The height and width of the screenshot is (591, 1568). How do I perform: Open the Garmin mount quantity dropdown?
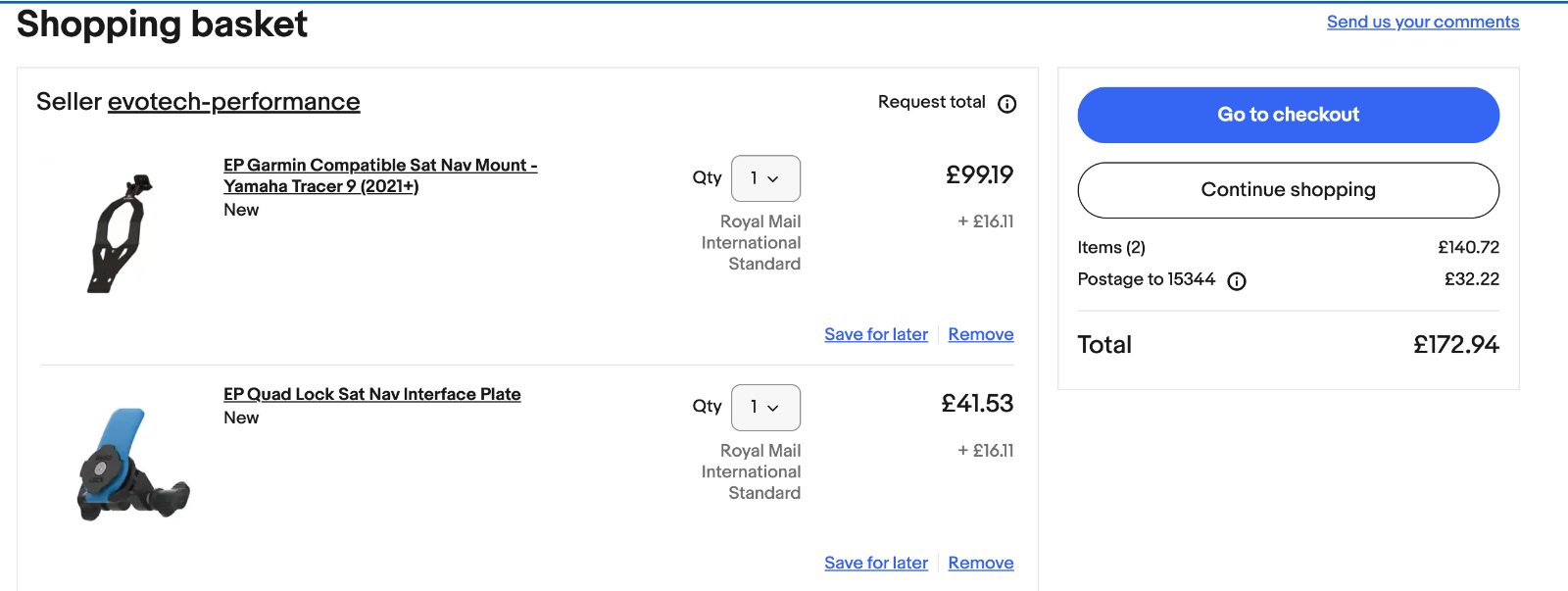click(x=765, y=178)
